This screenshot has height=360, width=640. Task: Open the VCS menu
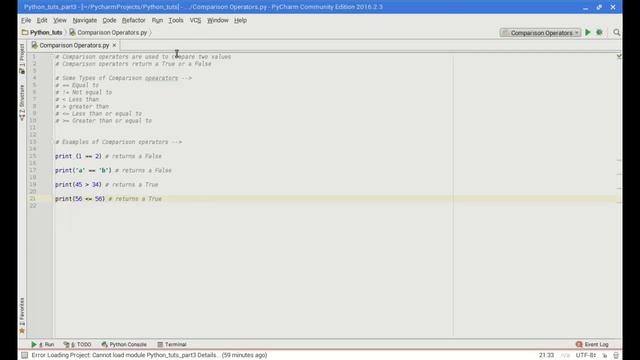point(195,20)
